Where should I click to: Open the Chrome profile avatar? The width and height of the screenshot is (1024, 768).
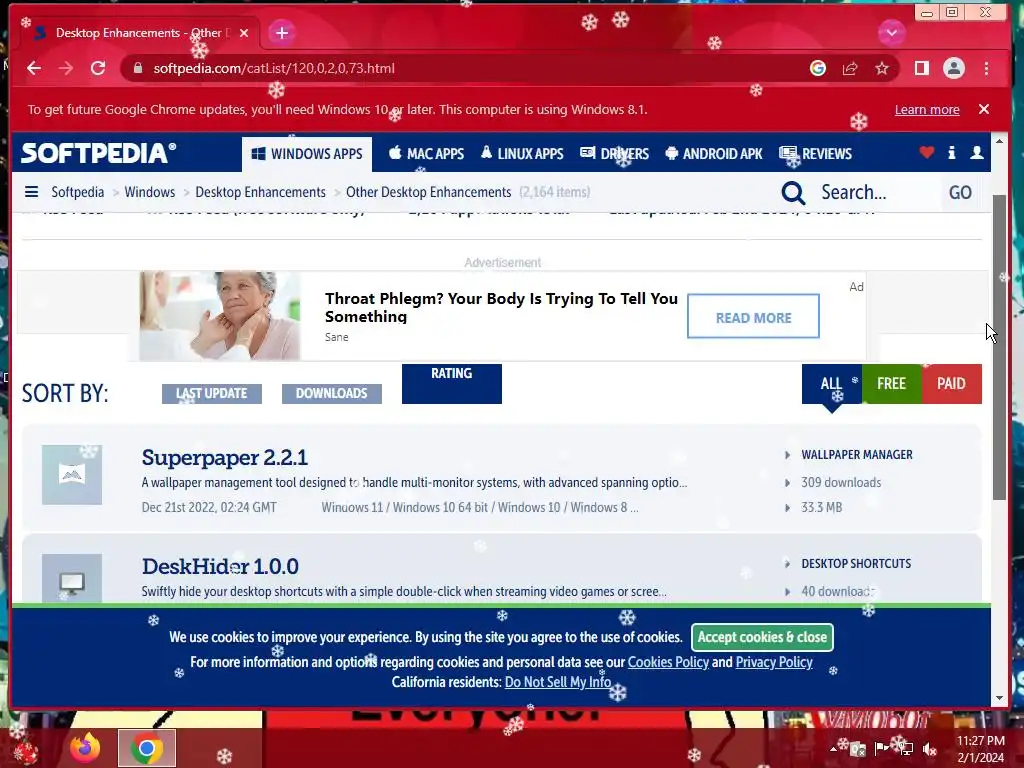tap(953, 68)
